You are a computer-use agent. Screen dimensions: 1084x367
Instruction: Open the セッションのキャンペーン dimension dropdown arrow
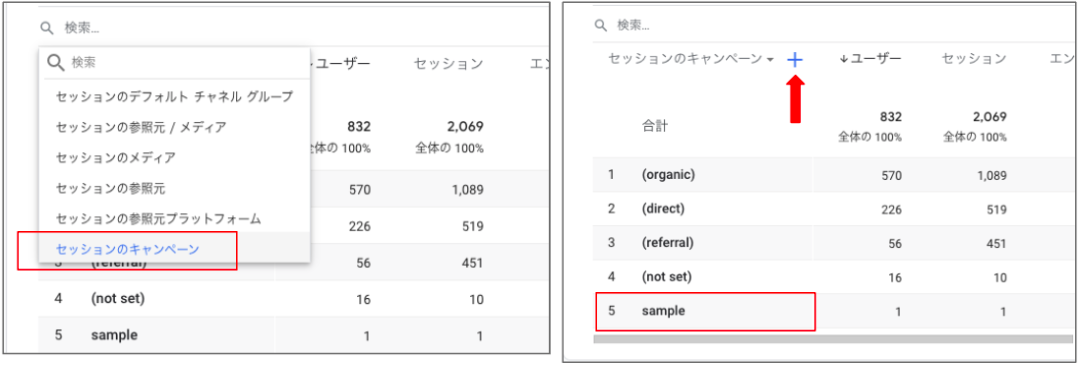tap(770, 60)
